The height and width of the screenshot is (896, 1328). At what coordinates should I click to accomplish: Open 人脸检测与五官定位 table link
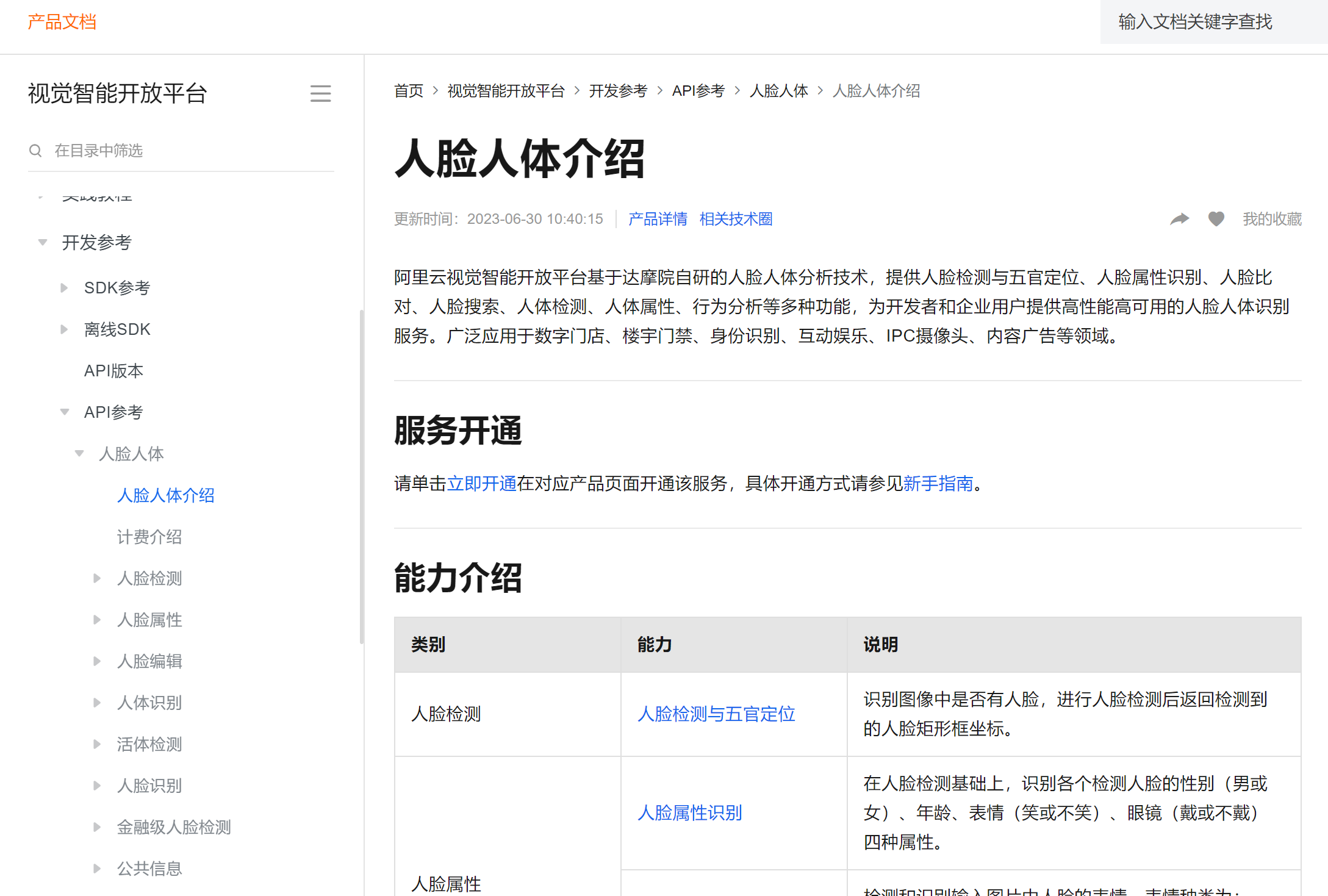click(x=716, y=714)
